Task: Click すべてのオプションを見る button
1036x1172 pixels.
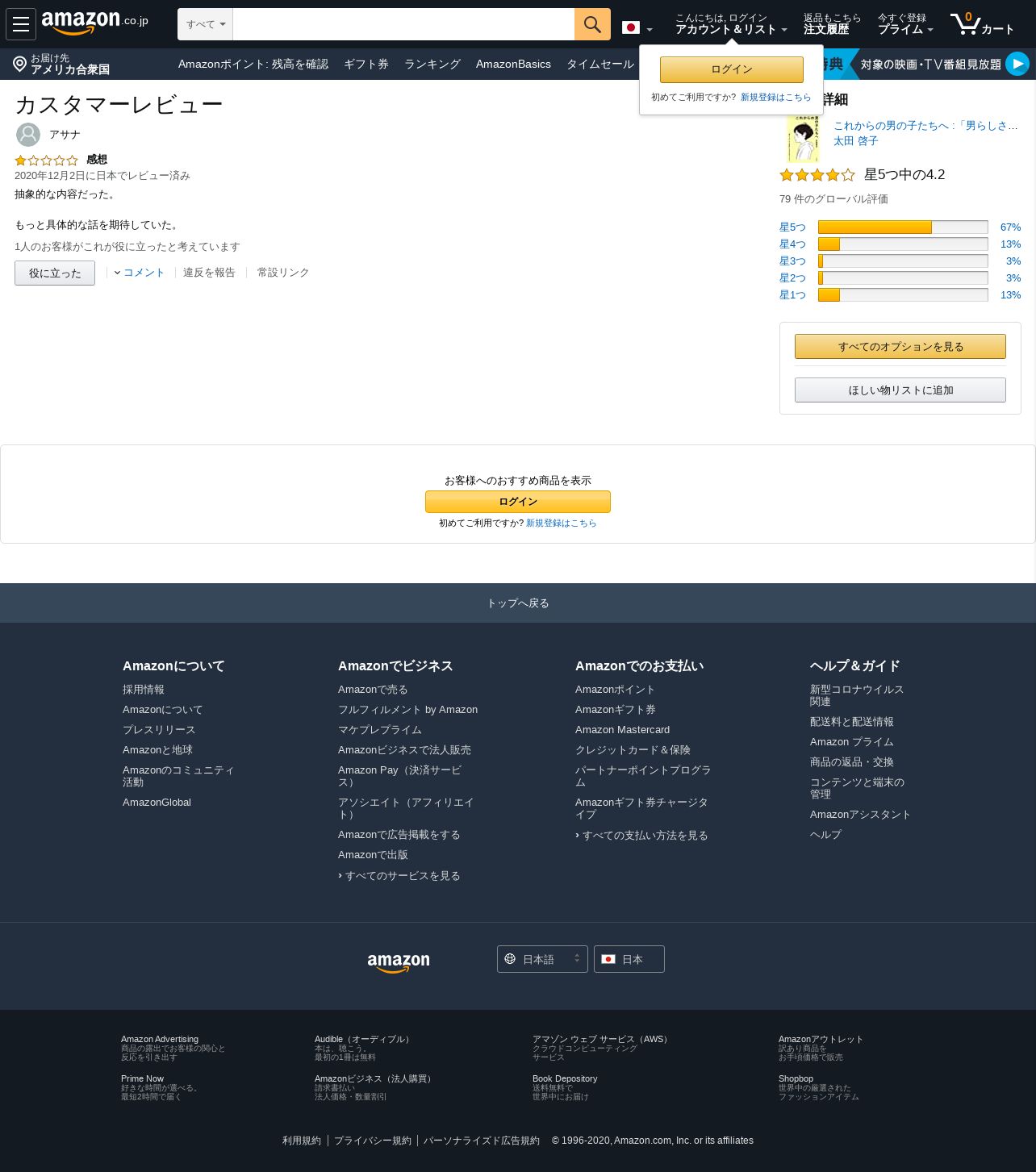Action: 900,347
